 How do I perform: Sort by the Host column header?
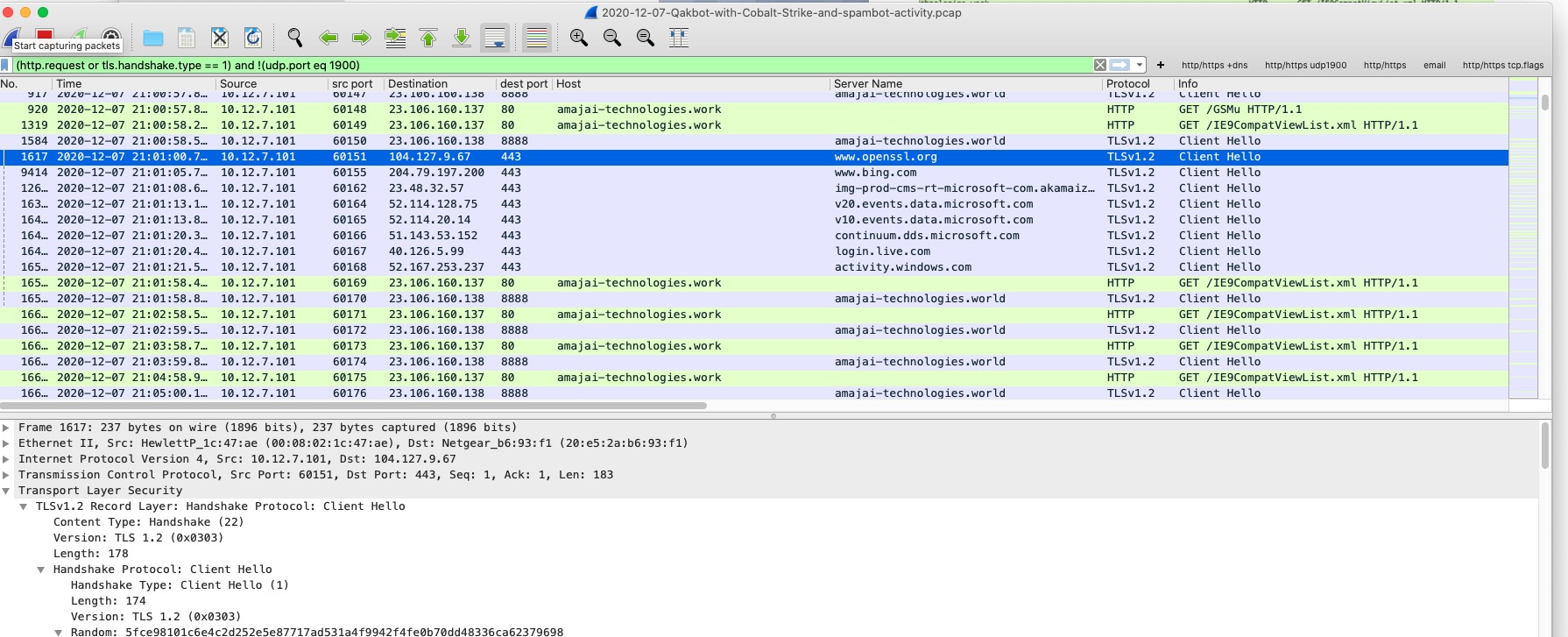690,84
